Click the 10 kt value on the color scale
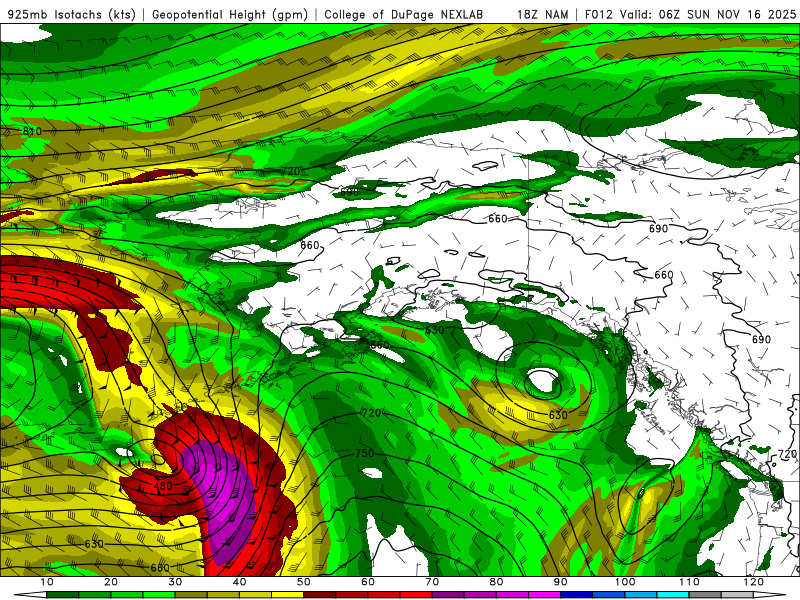This screenshot has width=800, height=600. click(x=46, y=582)
